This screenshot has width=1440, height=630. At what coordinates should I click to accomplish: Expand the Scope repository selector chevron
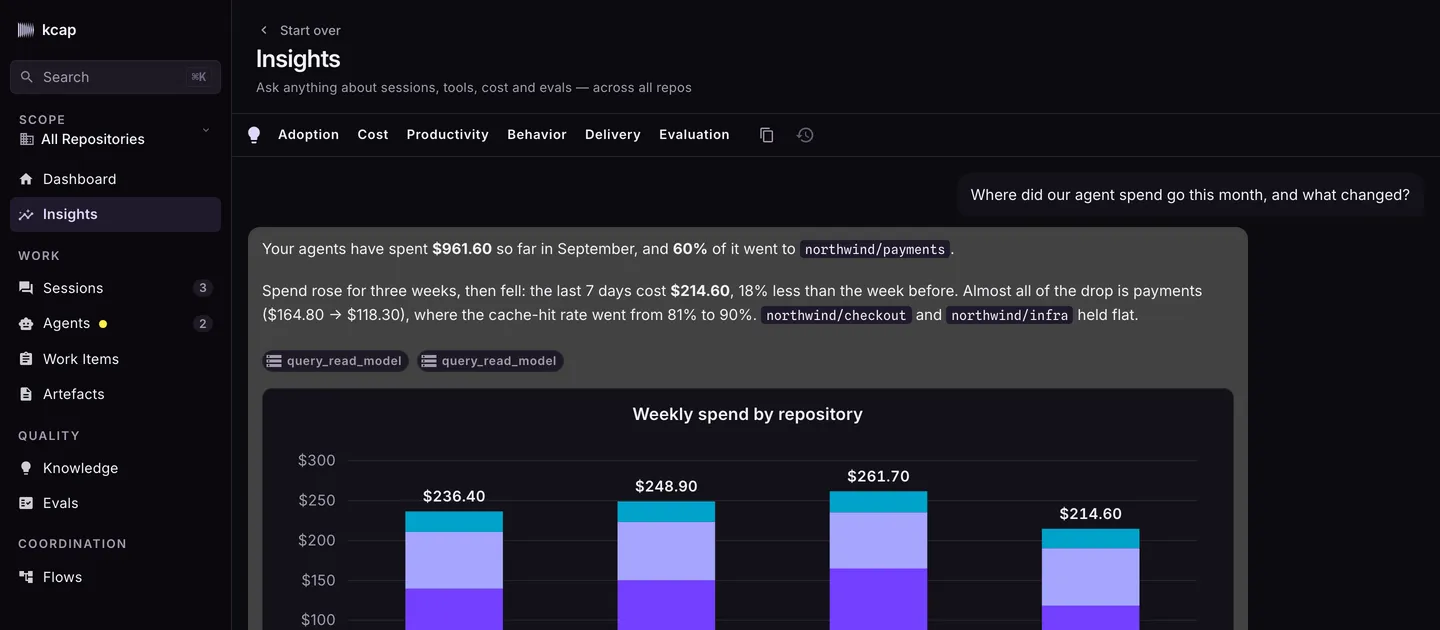point(206,129)
